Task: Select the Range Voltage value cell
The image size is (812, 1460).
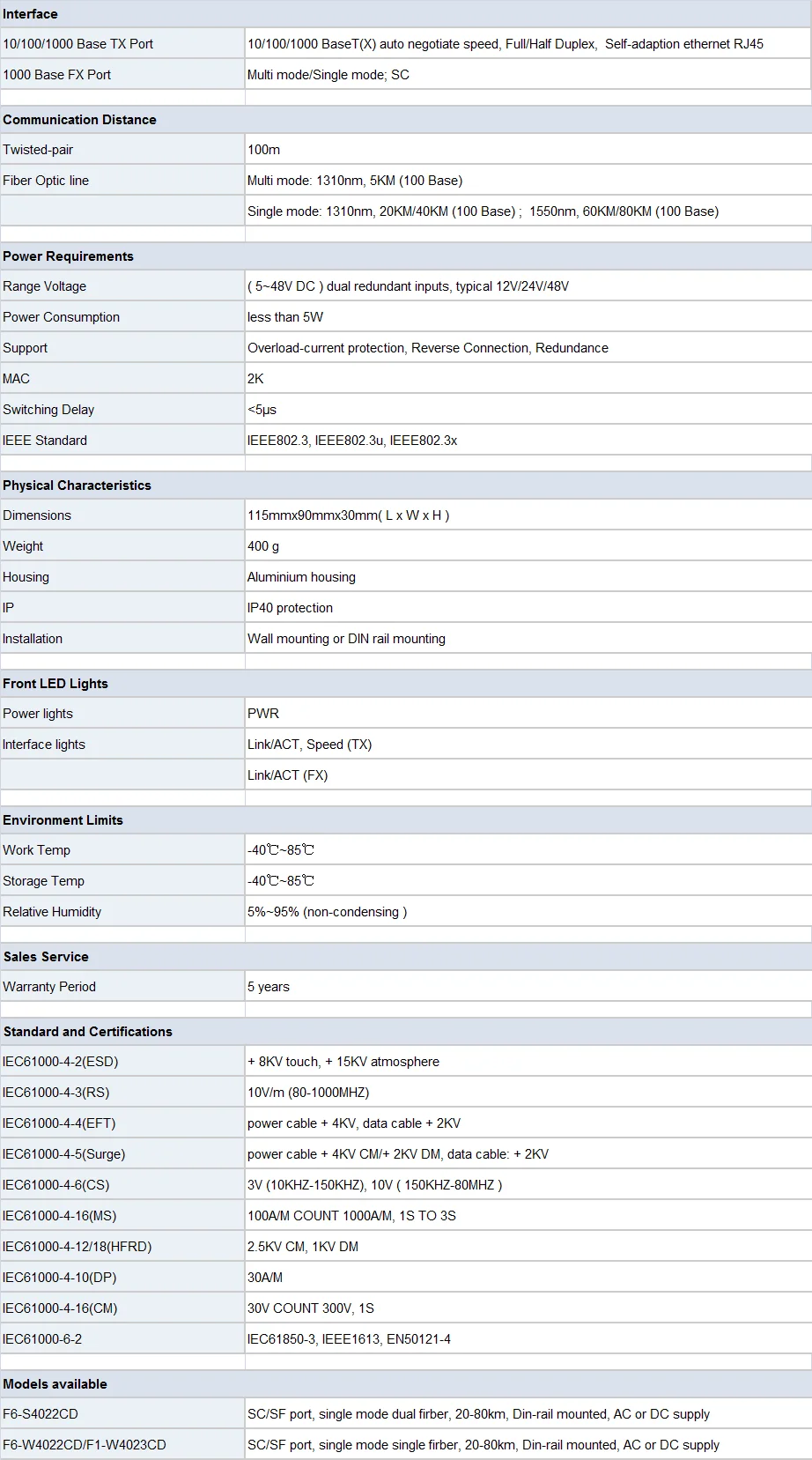Action: (408, 286)
